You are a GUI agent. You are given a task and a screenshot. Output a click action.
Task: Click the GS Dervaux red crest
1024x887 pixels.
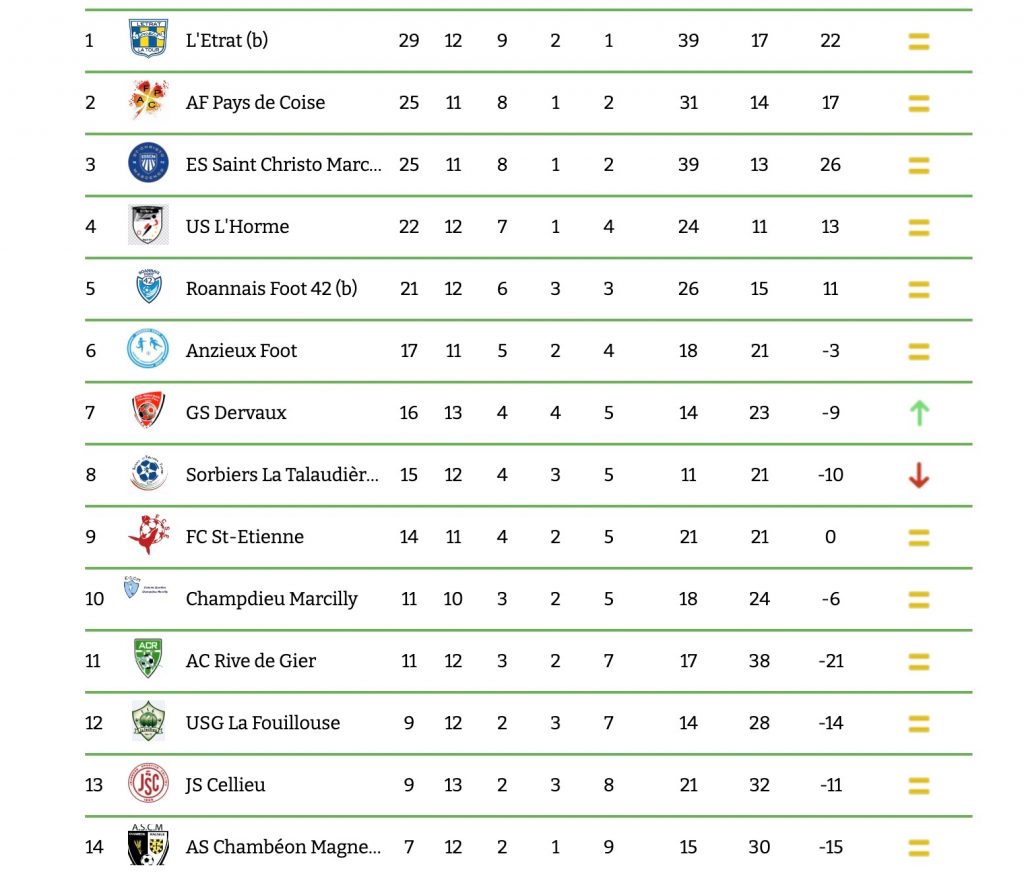[148, 410]
